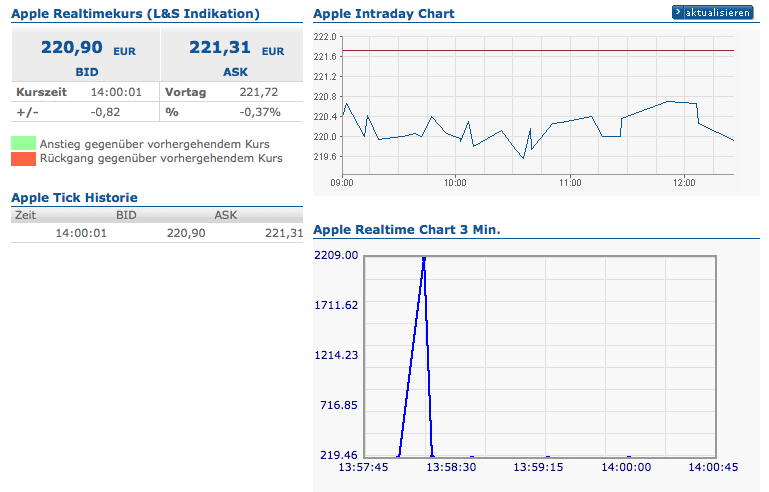The height and width of the screenshot is (492, 769).
Task: Click the Vortag value 221,72
Action: (x=258, y=92)
